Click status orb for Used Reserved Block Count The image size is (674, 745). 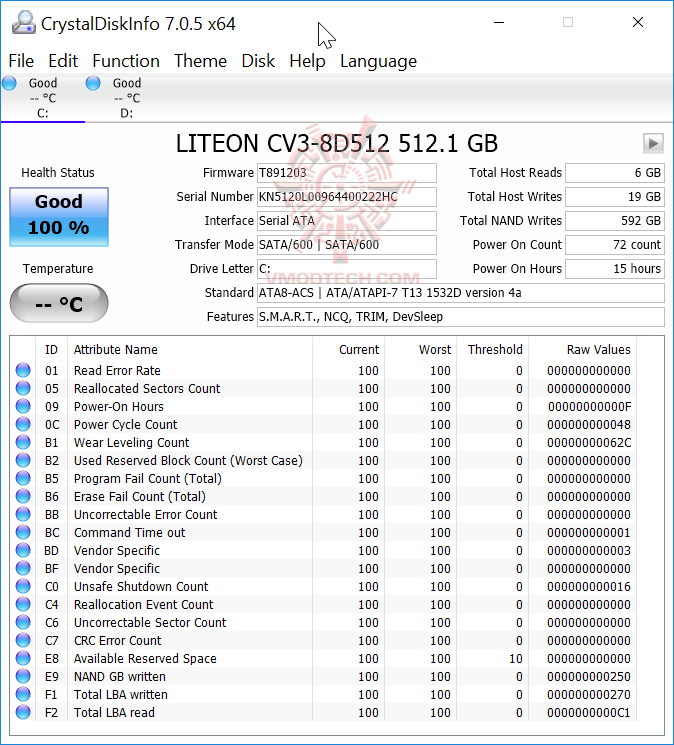click(x=23, y=460)
